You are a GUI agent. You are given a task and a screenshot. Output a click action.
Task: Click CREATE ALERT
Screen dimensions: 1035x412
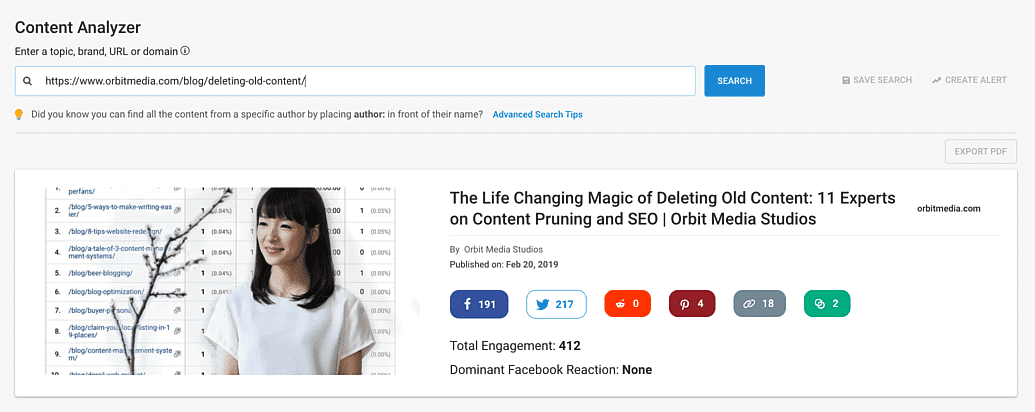tap(969, 80)
